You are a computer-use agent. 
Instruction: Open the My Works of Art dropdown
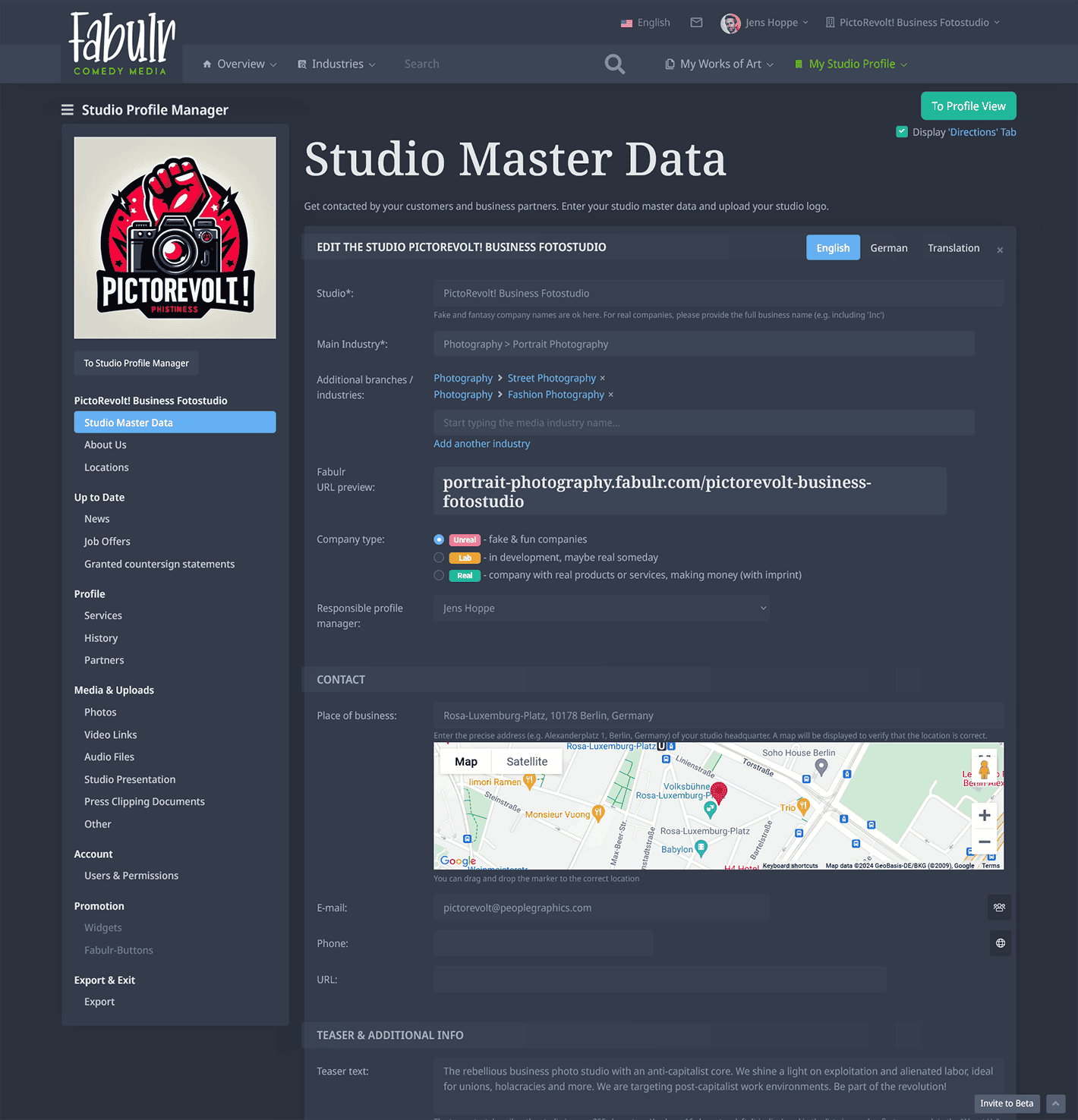coord(717,64)
